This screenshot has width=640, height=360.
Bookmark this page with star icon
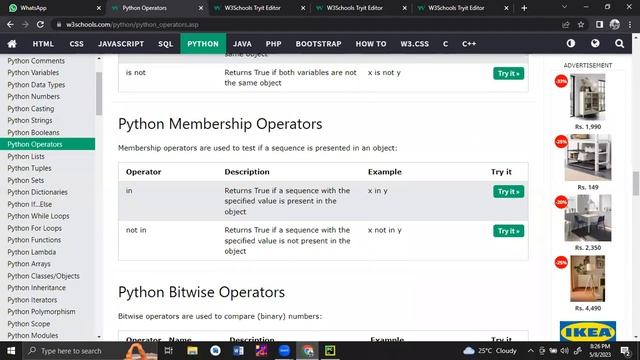point(581,24)
